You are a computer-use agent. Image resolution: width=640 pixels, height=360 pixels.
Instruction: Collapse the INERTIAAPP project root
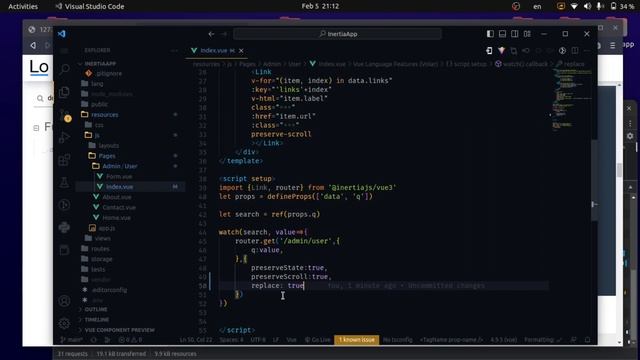click(x=100, y=64)
